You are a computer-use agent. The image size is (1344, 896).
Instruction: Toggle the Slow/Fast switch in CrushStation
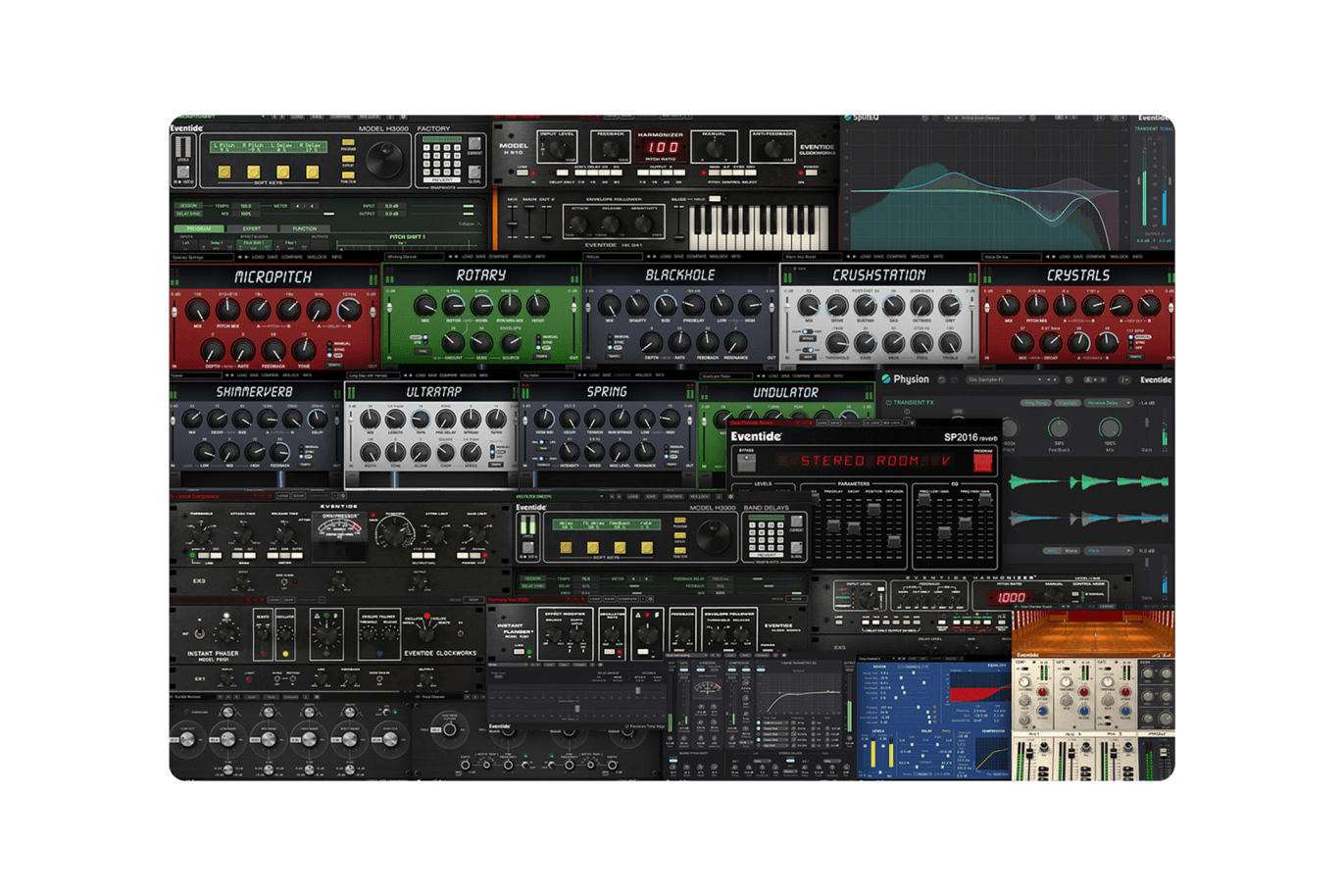pos(808,331)
